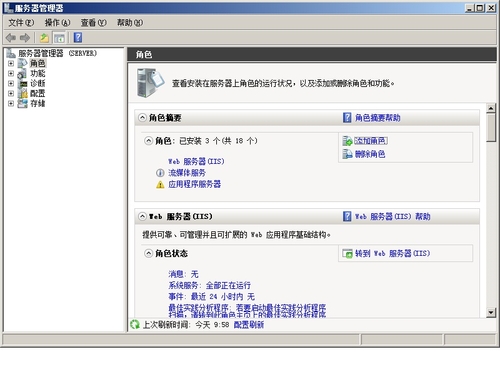Viewport: 500px width, 384px height.
Task: Select the 角色 tree item label
Action: coord(38,63)
